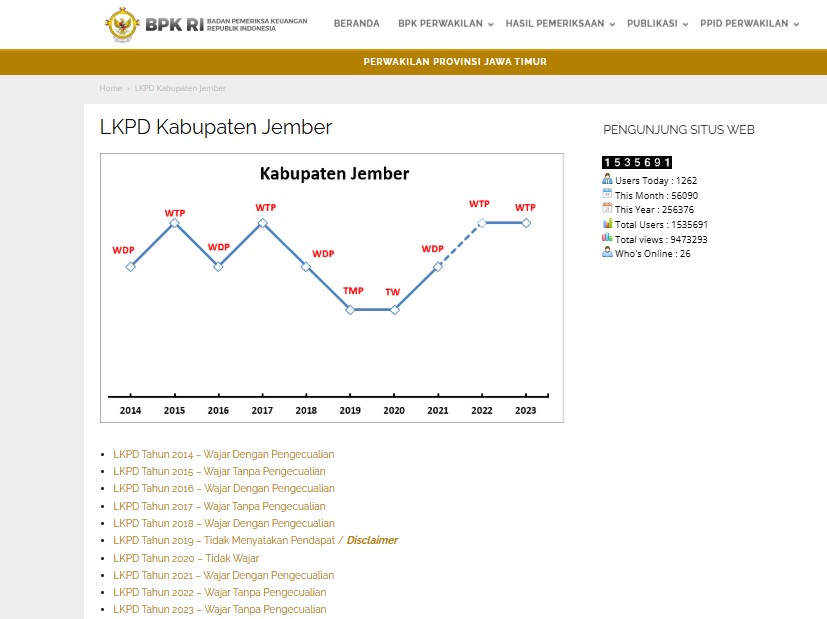This screenshot has height=619, width=827.
Task: Open LKPD Tahun 2018 Wajar Dengan Pengecualian
Action: pos(224,523)
